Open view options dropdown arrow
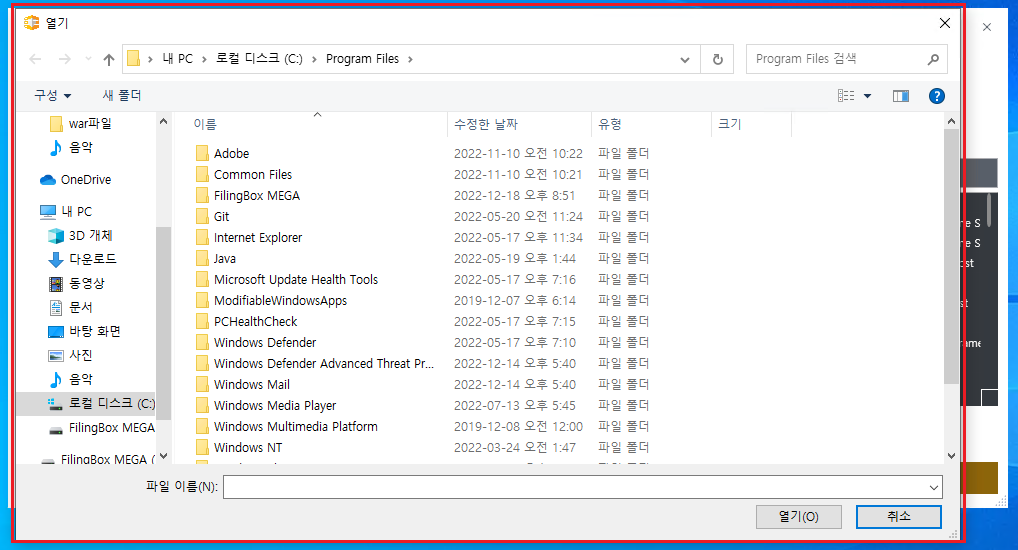The height and width of the screenshot is (550, 1018). [867, 96]
